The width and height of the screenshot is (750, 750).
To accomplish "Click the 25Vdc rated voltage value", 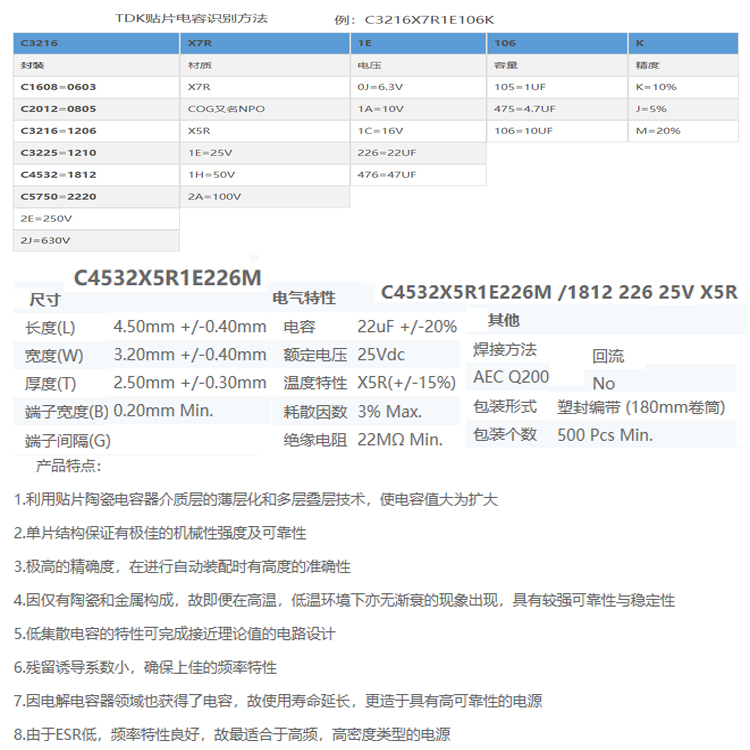I will (381, 355).
